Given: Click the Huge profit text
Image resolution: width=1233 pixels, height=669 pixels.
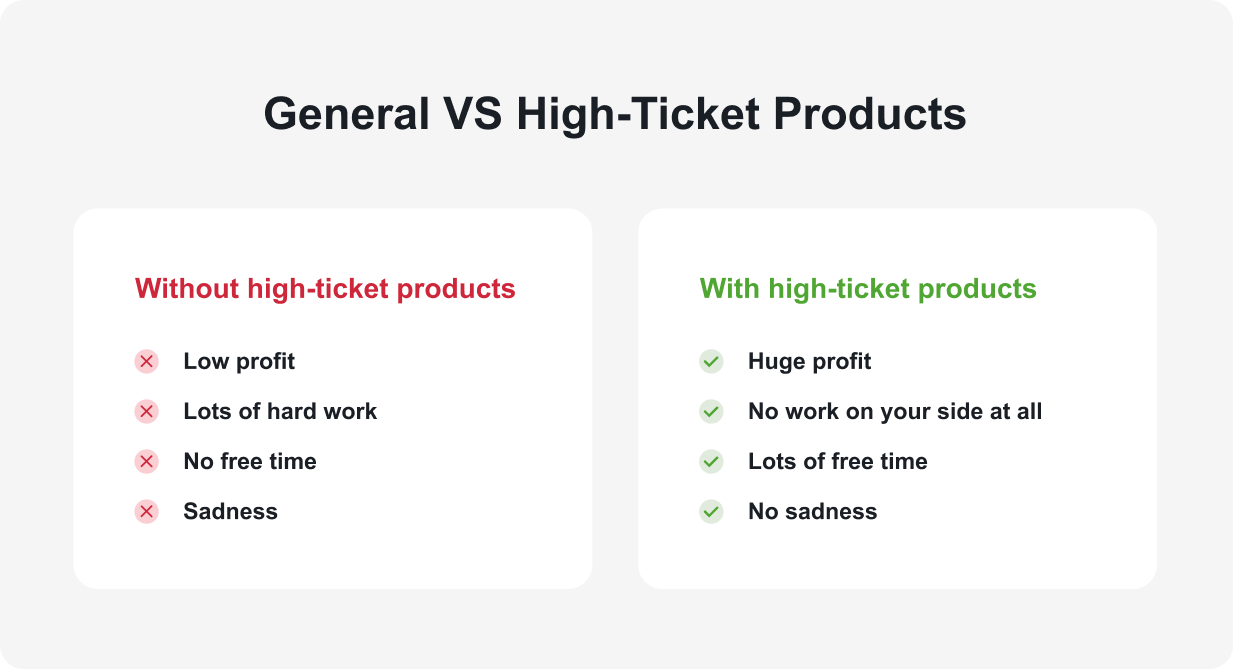Looking at the screenshot, I should (x=809, y=361).
